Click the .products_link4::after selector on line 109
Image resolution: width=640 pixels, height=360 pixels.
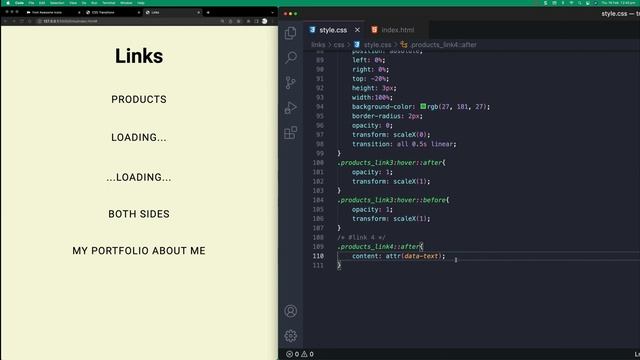point(380,247)
